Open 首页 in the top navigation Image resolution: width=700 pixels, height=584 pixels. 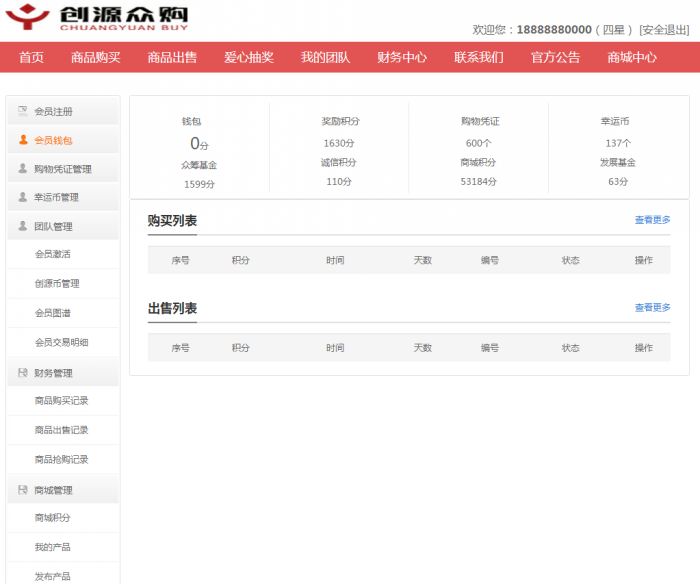click(31, 57)
